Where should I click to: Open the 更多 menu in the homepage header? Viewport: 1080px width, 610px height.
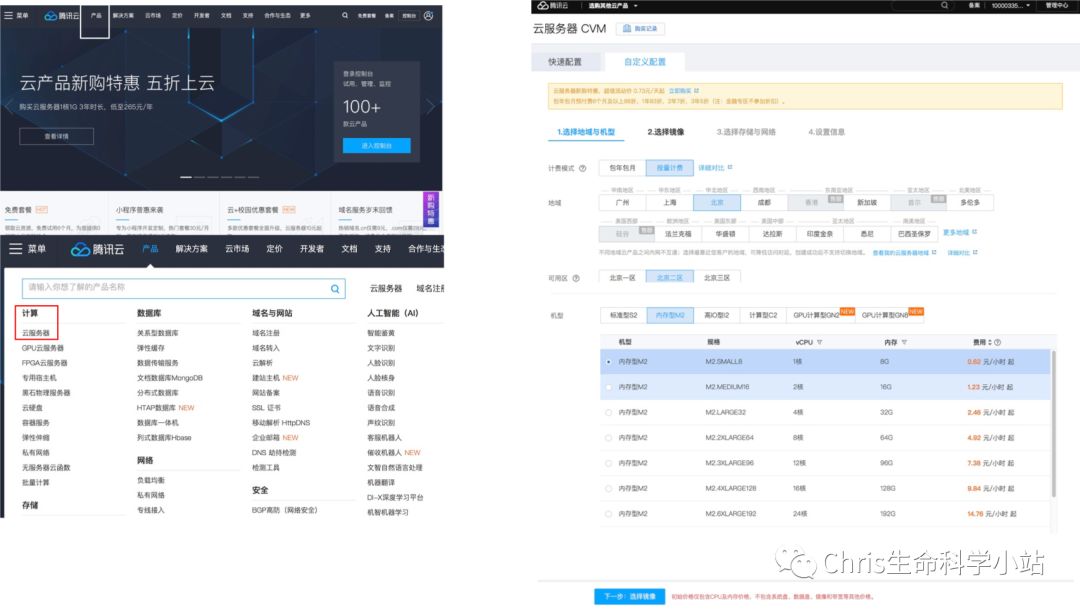305,15
